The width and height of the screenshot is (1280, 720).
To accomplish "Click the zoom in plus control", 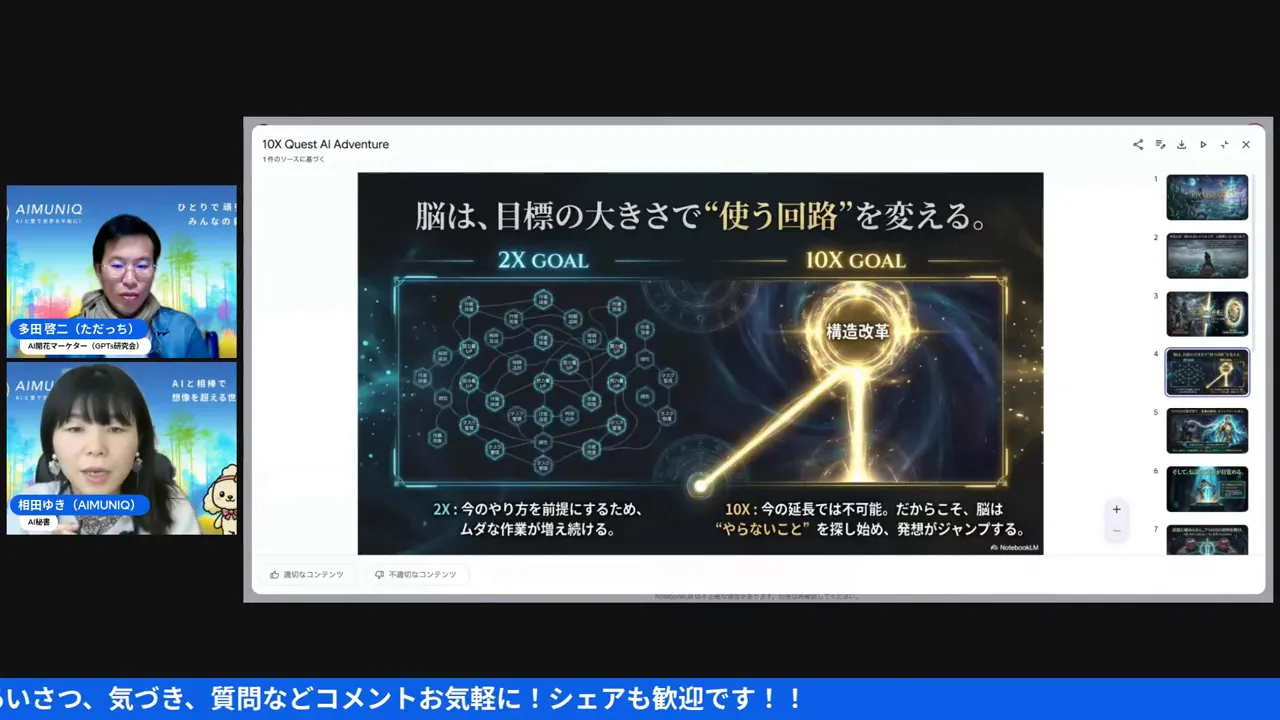I will [x=1116, y=509].
